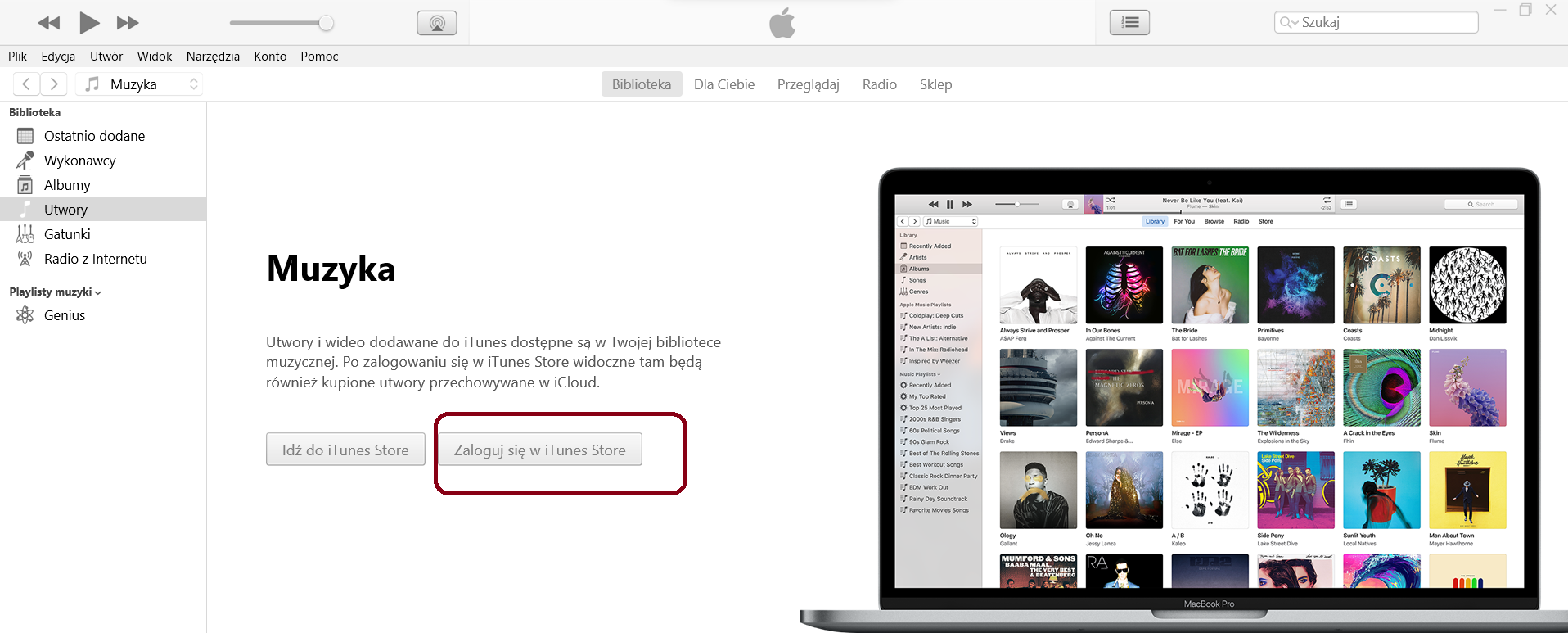The width and height of the screenshot is (1568, 633).
Task: Skip forward with the fast-forward button
Action: [x=128, y=23]
